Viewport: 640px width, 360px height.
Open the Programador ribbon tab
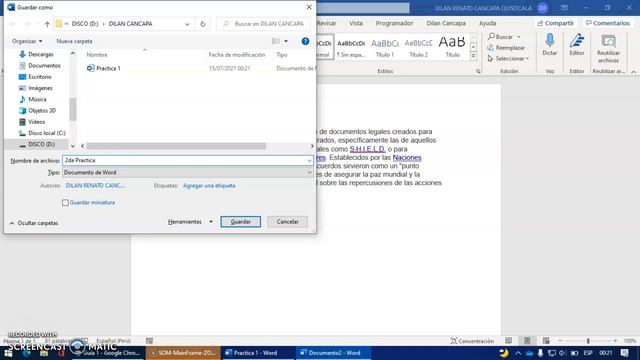(x=394, y=23)
